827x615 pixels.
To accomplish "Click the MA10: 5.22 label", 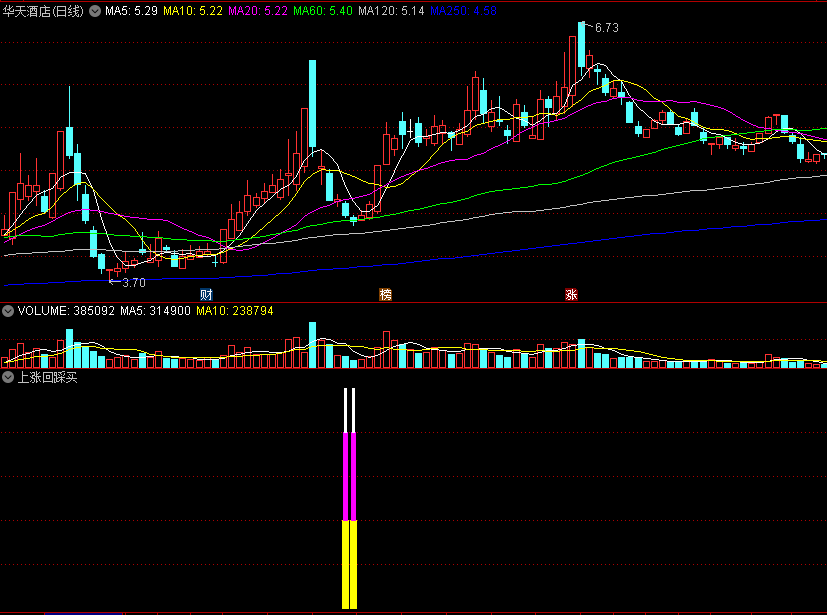I will pyautogui.click(x=193, y=11).
